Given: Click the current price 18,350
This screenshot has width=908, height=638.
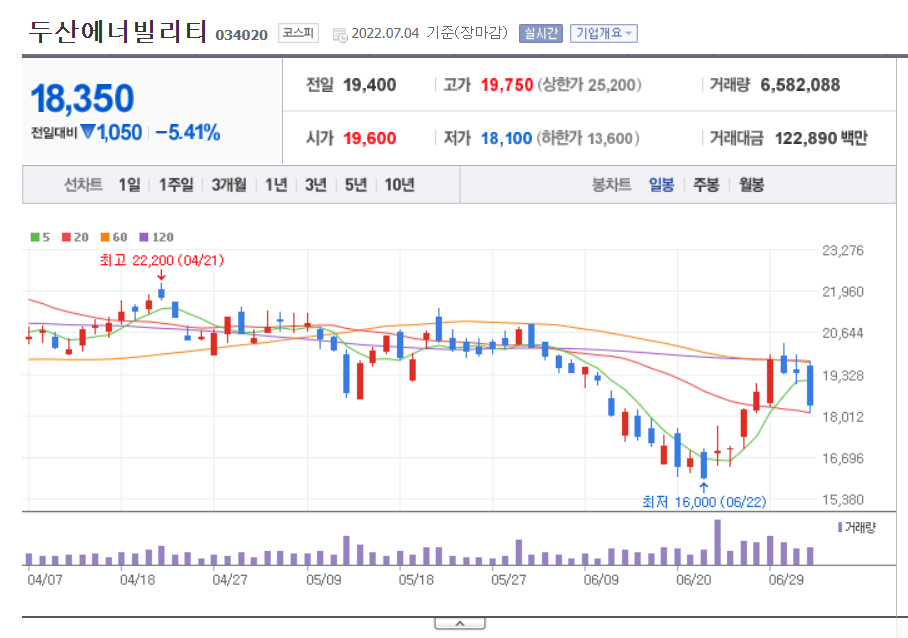Looking at the screenshot, I should point(82,98).
